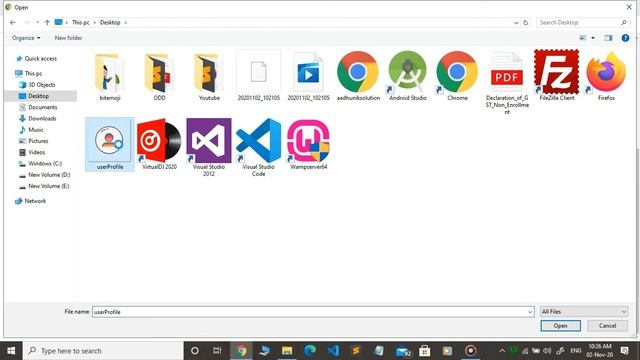Viewport: 640px width, 360px height.
Task: Click the taskbar search box
Action: [103, 351]
